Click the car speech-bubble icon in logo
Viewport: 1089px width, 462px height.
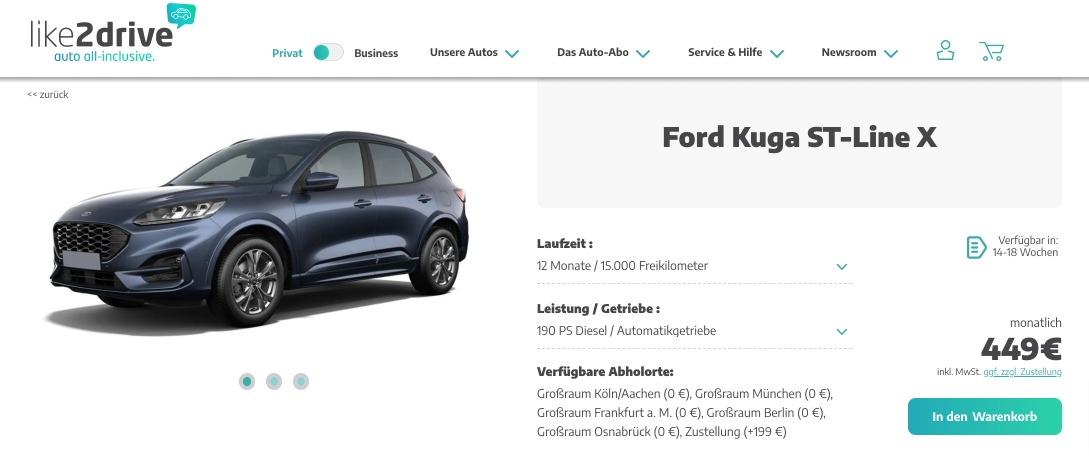181,15
